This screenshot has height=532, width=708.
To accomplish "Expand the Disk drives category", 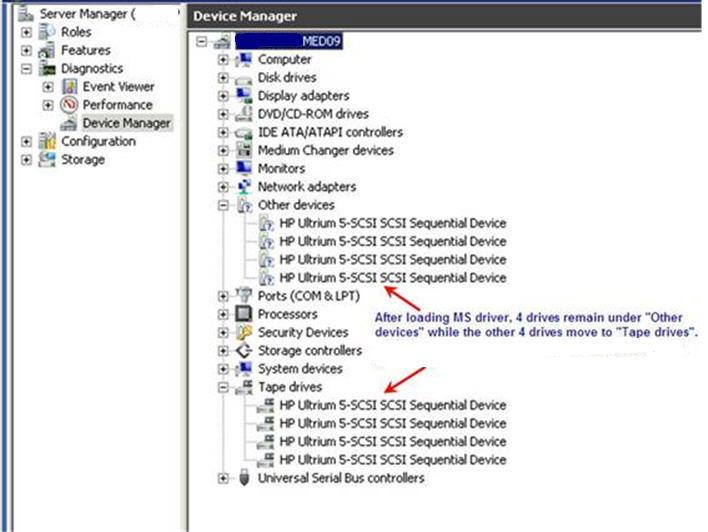I will (x=223, y=78).
